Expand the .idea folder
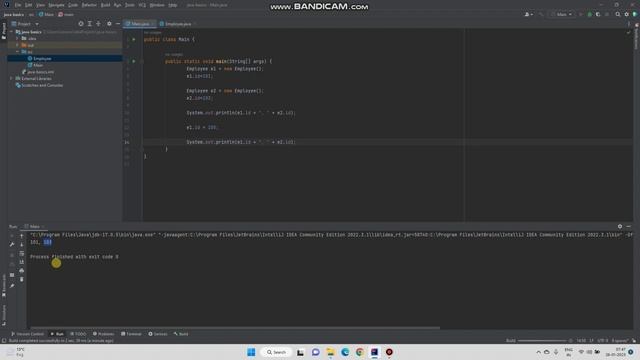This screenshot has height=360, width=640. (x=18, y=38)
